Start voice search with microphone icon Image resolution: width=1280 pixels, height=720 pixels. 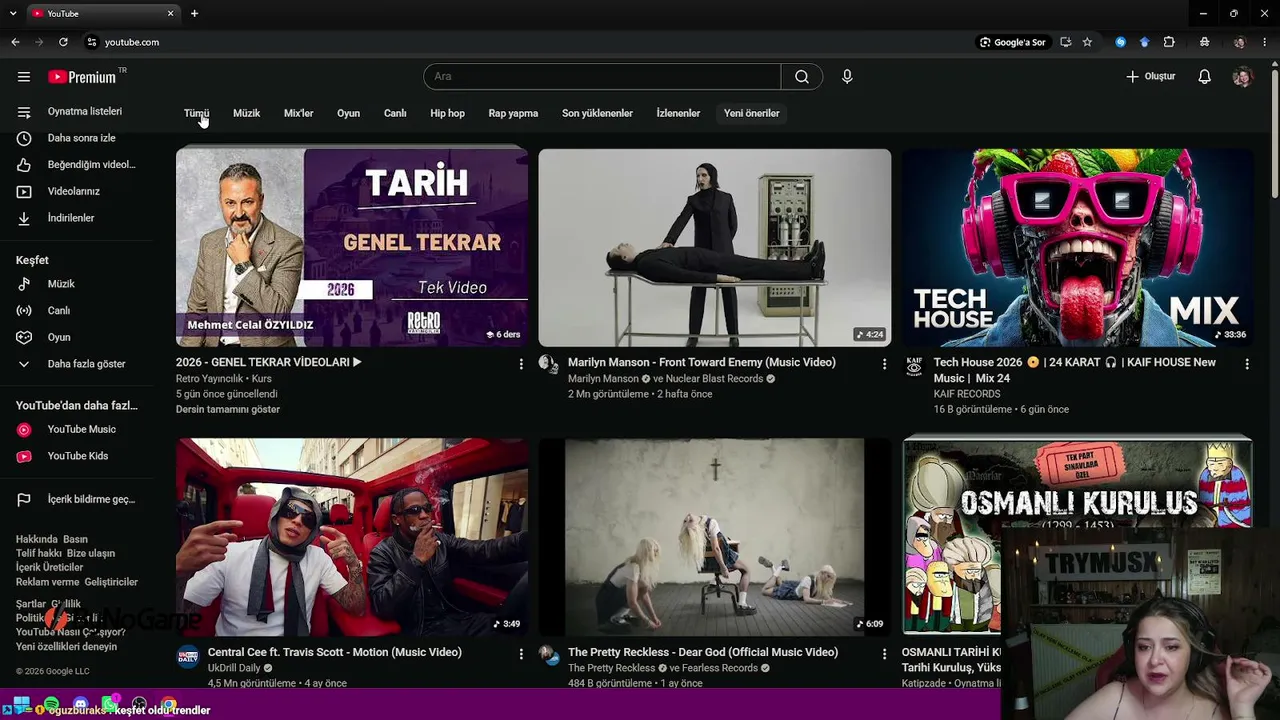pyautogui.click(x=847, y=77)
